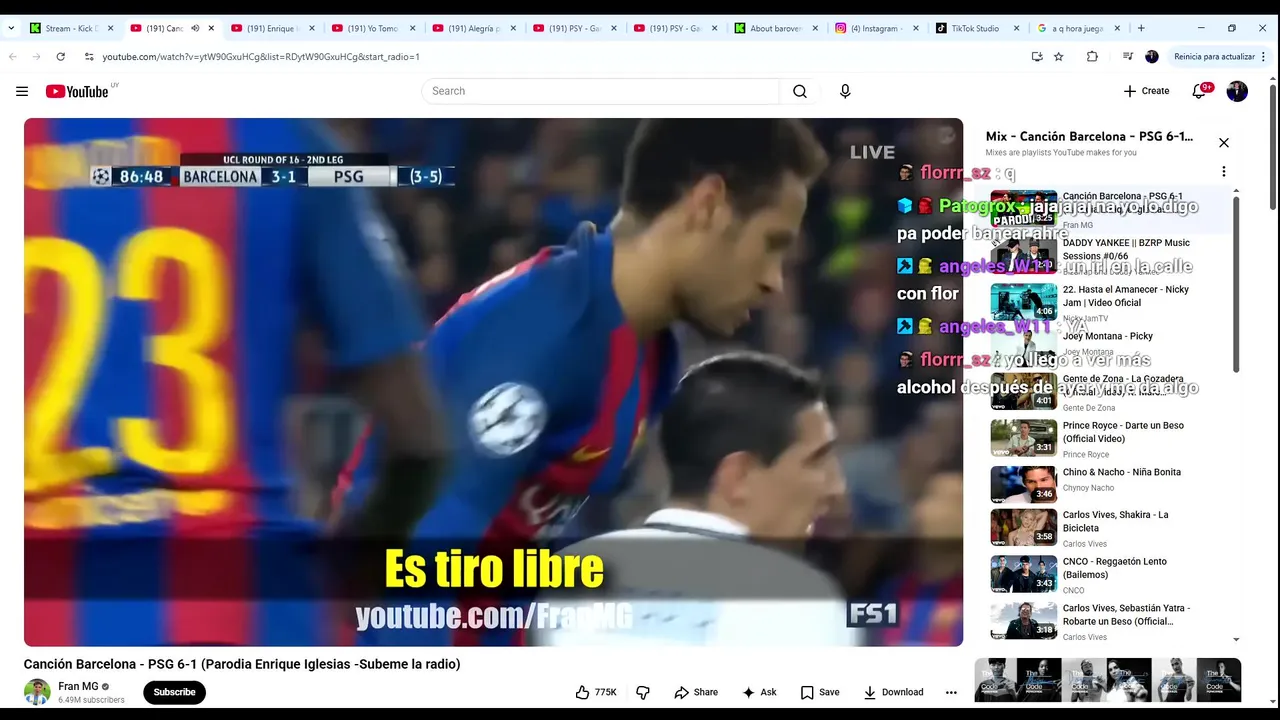The height and width of the screenshot is (720, 1280).
Task: Open the YouTube guide hamburger menu
Action: pyautogui.click(x=22, y=91)
